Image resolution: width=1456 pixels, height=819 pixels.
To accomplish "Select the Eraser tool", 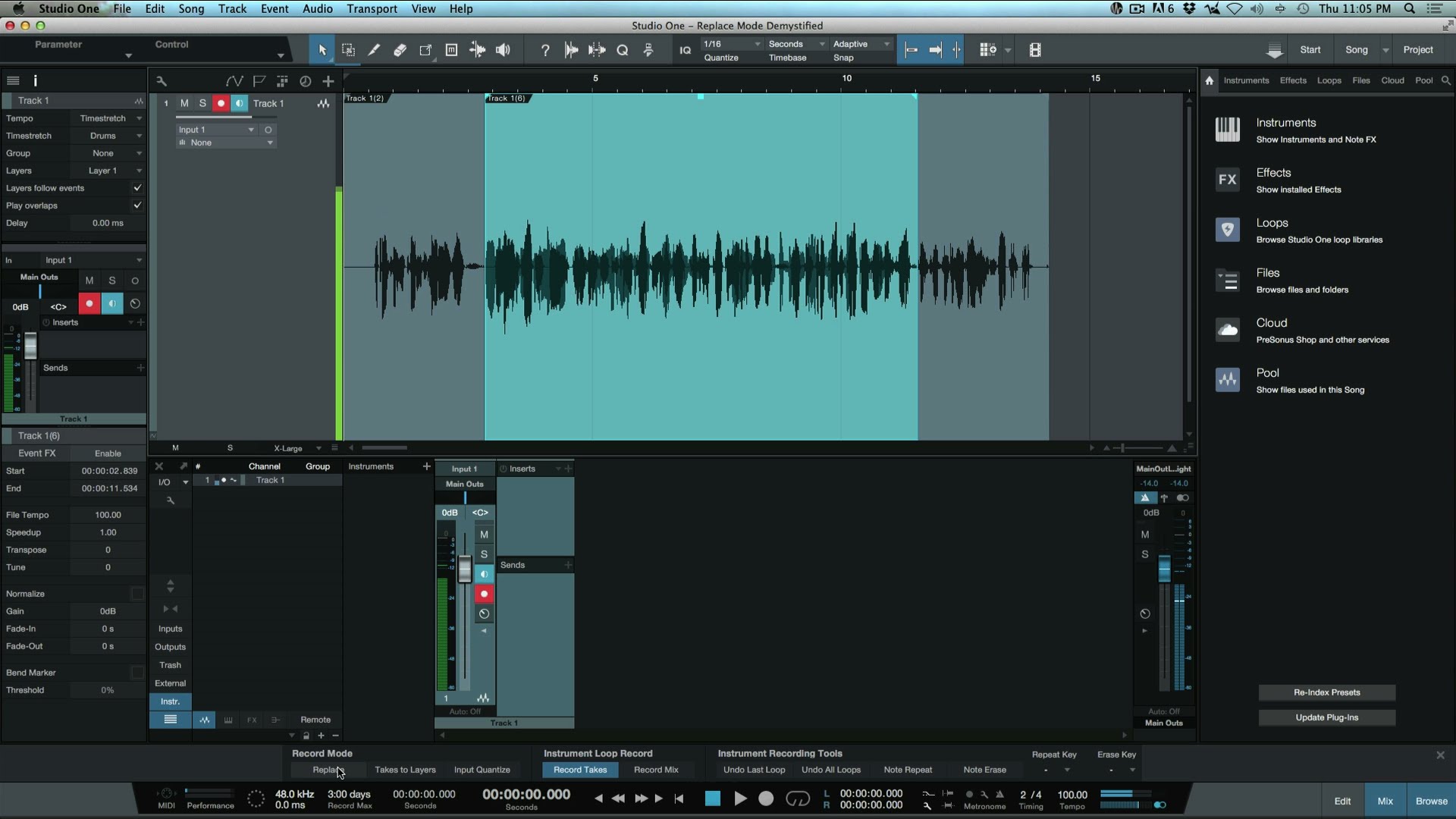I will [400, 50].
